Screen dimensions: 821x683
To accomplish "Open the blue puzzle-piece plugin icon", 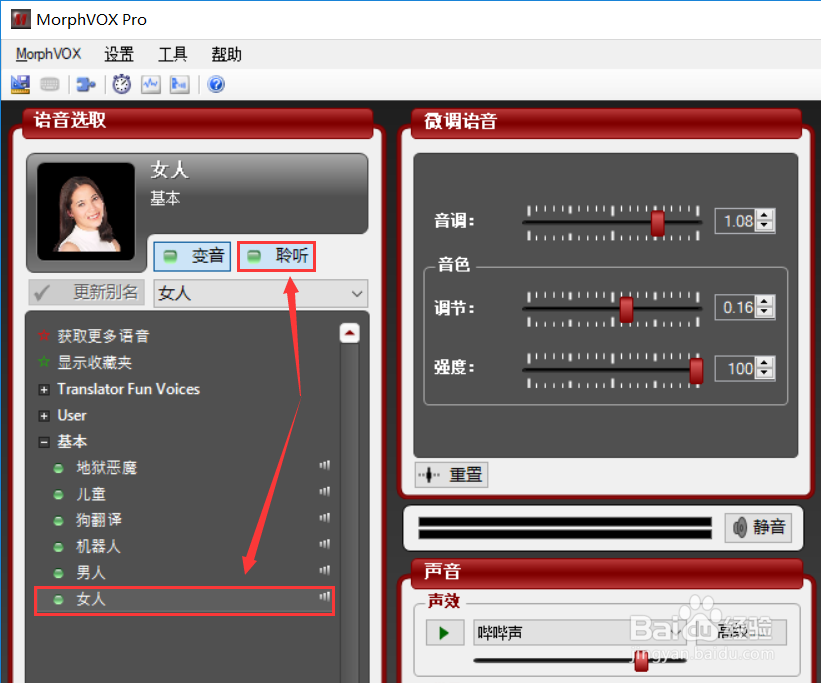I will pos(86,84).
